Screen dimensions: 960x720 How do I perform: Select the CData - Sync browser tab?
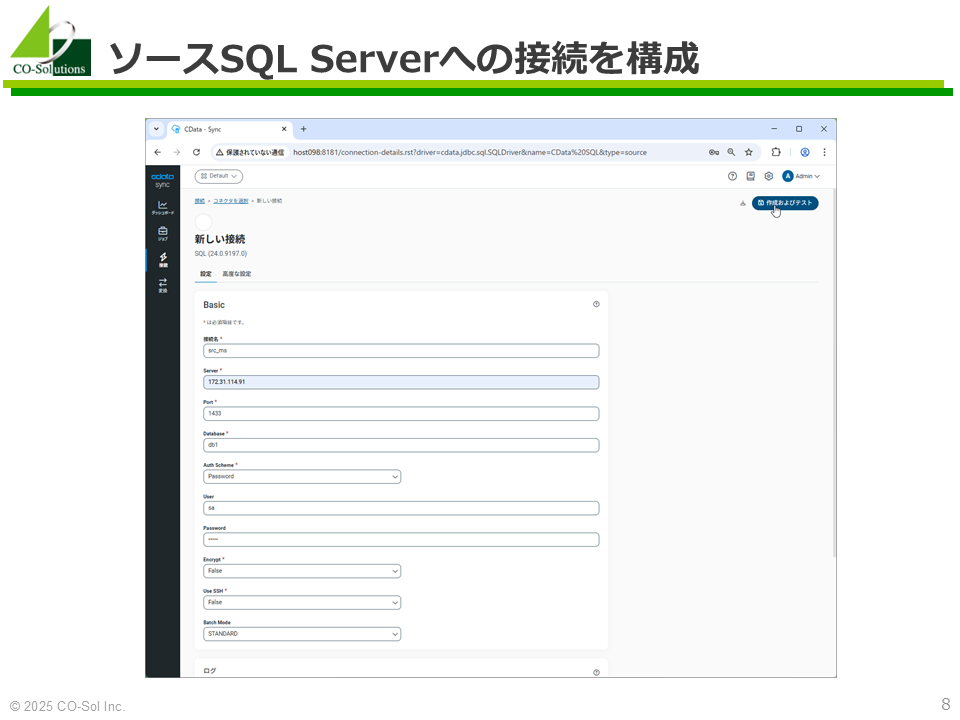tap(229, 129)
